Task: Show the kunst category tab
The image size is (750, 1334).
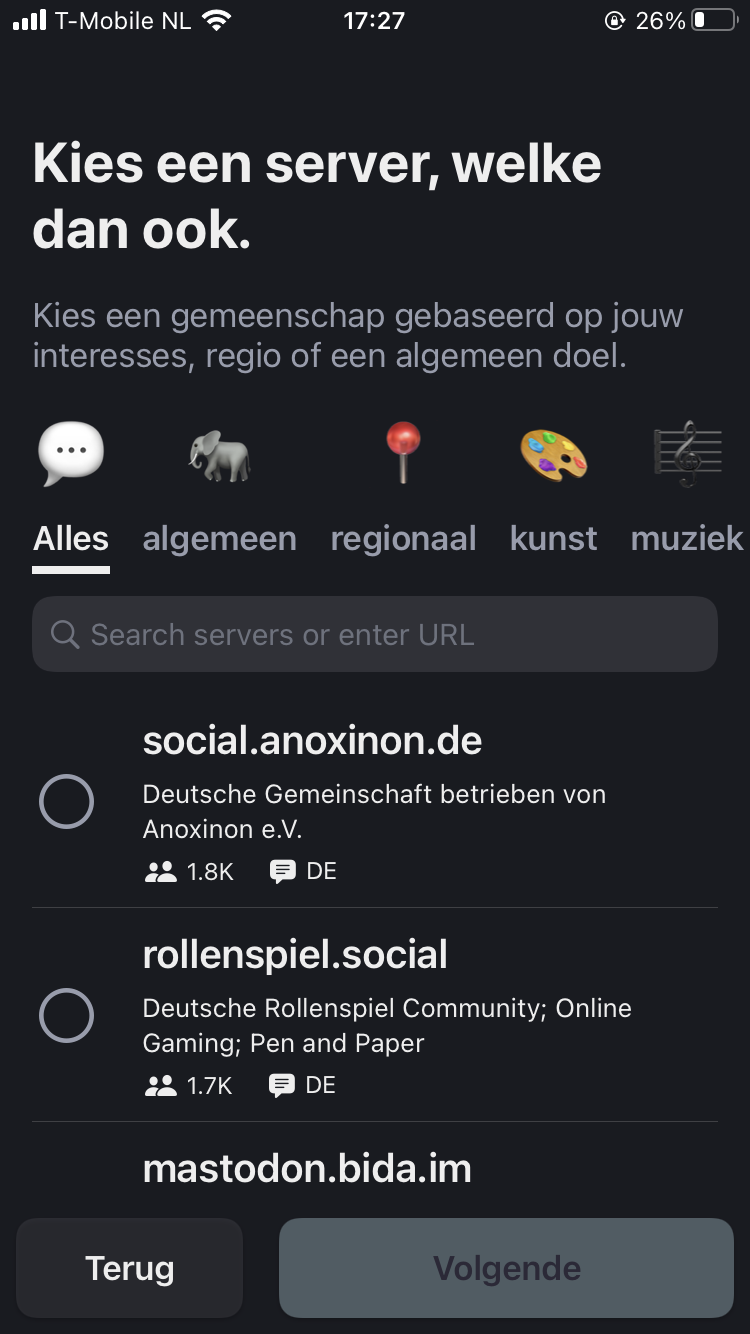Action: click(x=553, y=539)
